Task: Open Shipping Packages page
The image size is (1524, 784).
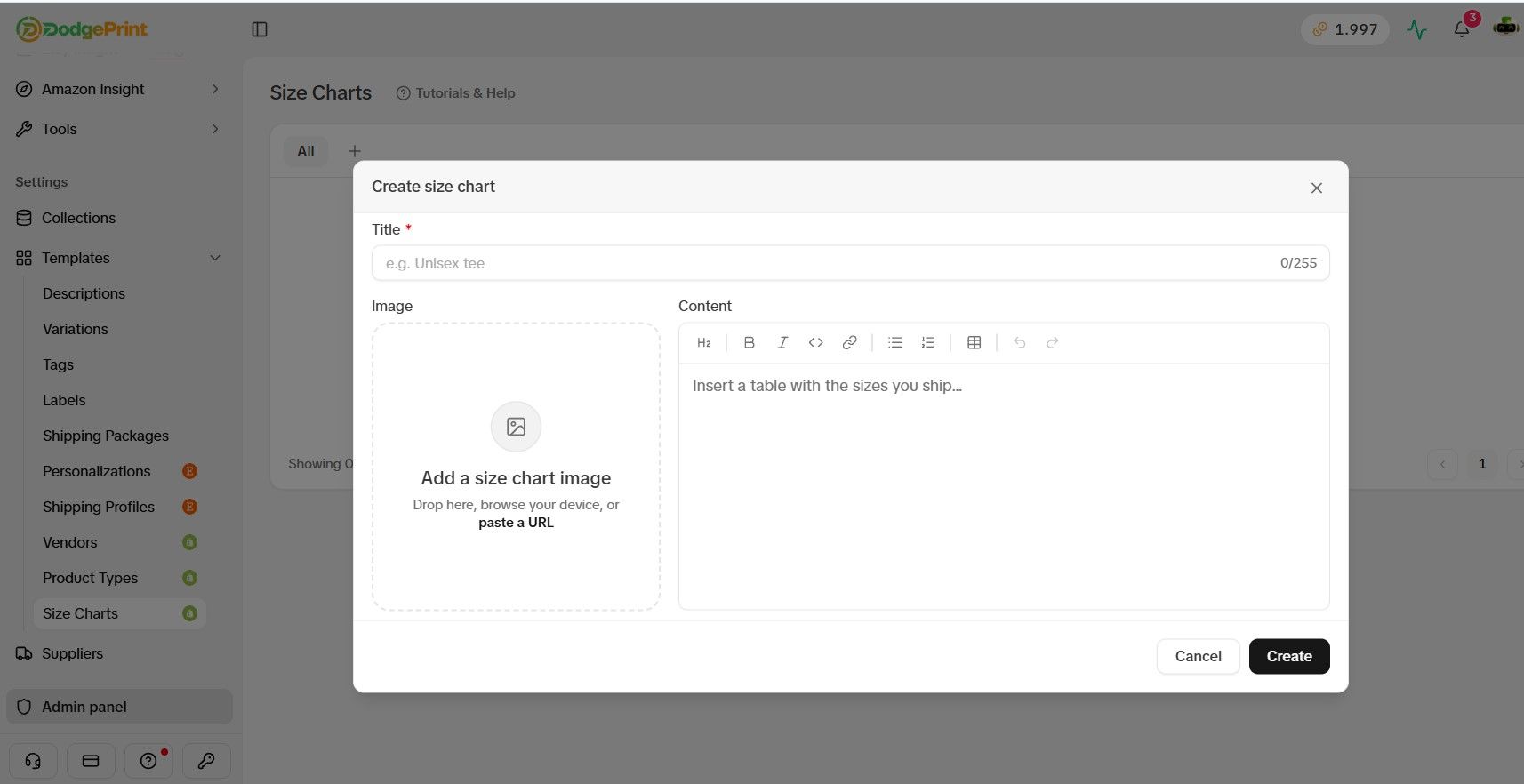Action: pyautogui.click(x=106, y=436)
